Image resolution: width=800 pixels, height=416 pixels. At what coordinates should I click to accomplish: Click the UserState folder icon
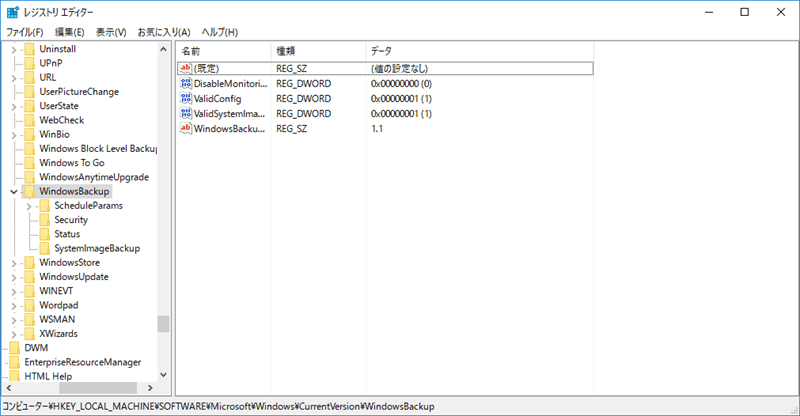(30, 106)
